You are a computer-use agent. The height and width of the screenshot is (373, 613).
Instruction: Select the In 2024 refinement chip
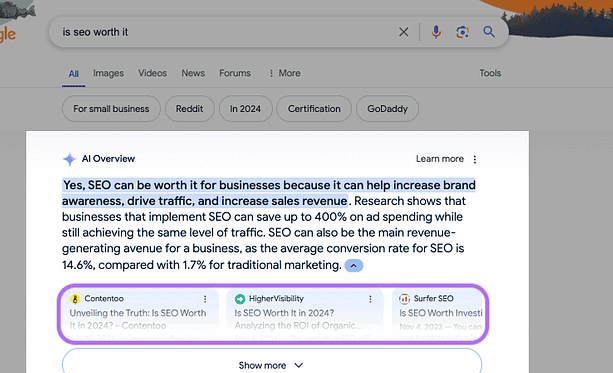[x=246, y=109]
